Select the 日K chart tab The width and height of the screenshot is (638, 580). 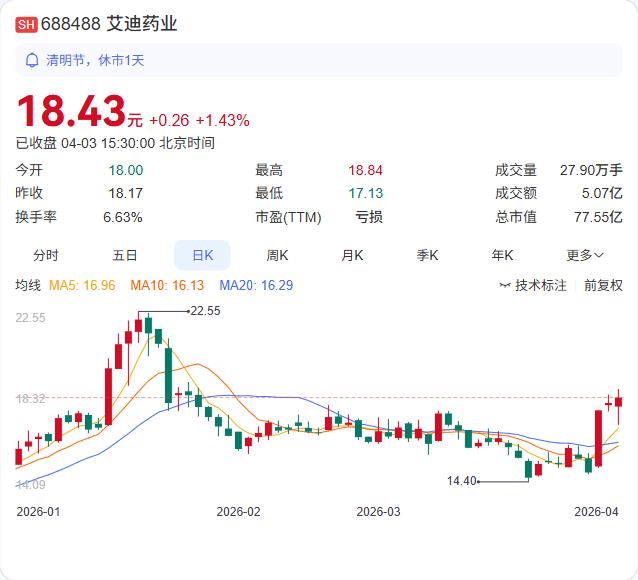202,256
